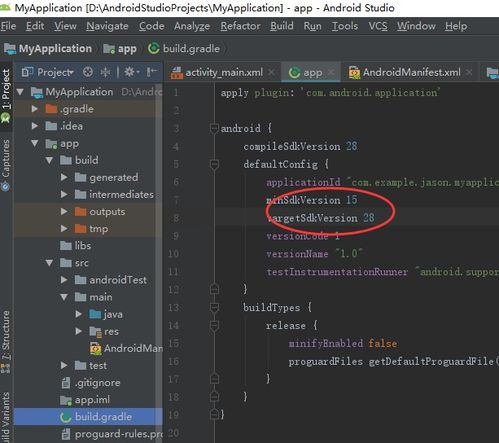Expand the .idea folder
The image size is (499, 443).
pos(35,126)
